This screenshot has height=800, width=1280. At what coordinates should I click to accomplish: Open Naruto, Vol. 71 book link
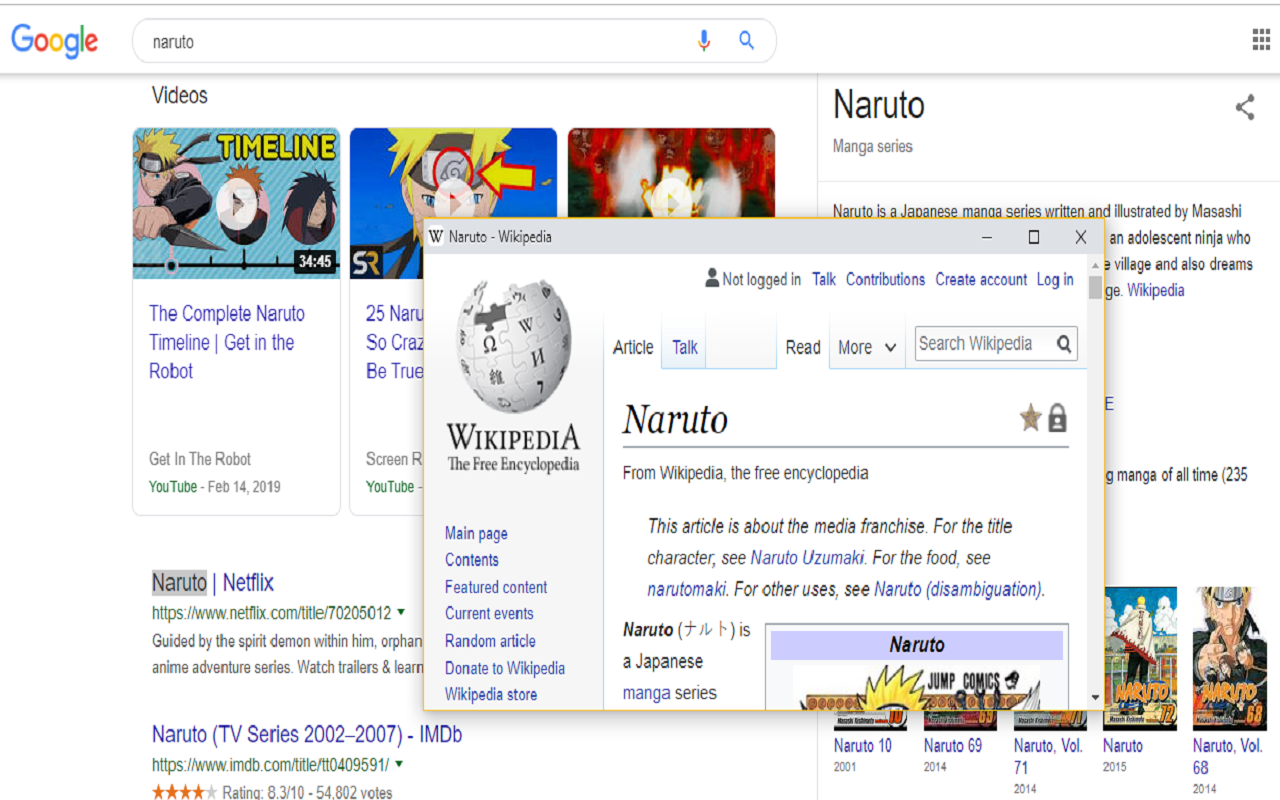(x=1048, y=756)
